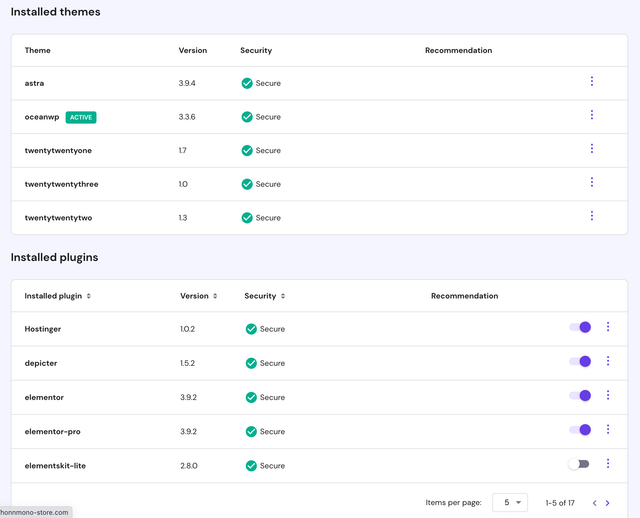Click the Secure checkmark icon for twentytwentytwo
The height and width of the screenshot is (518, 640).
click(247, 218)
